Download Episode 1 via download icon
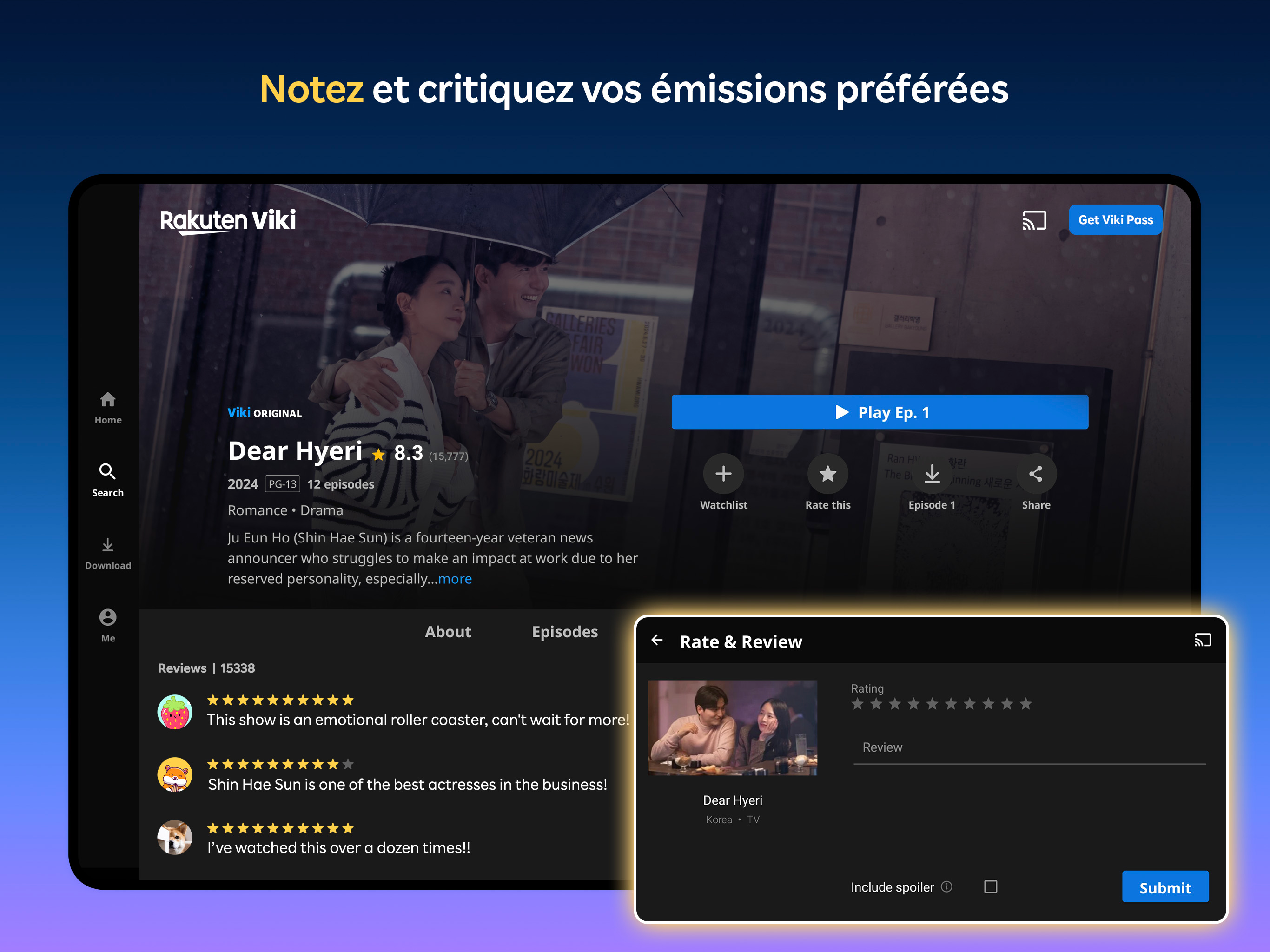The width and height of the screenshot is (1270, 952). pos(932,474)
